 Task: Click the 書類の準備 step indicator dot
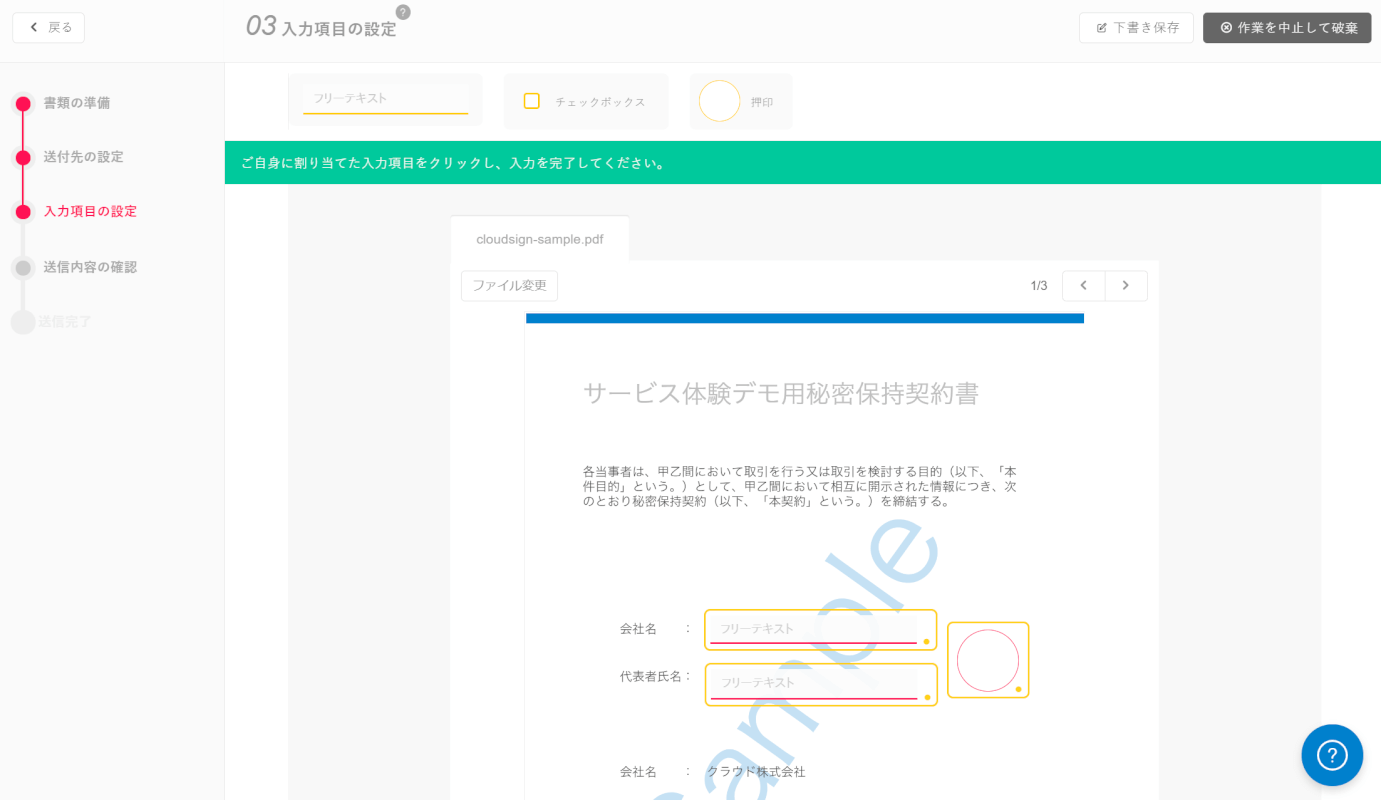(22, 102)
